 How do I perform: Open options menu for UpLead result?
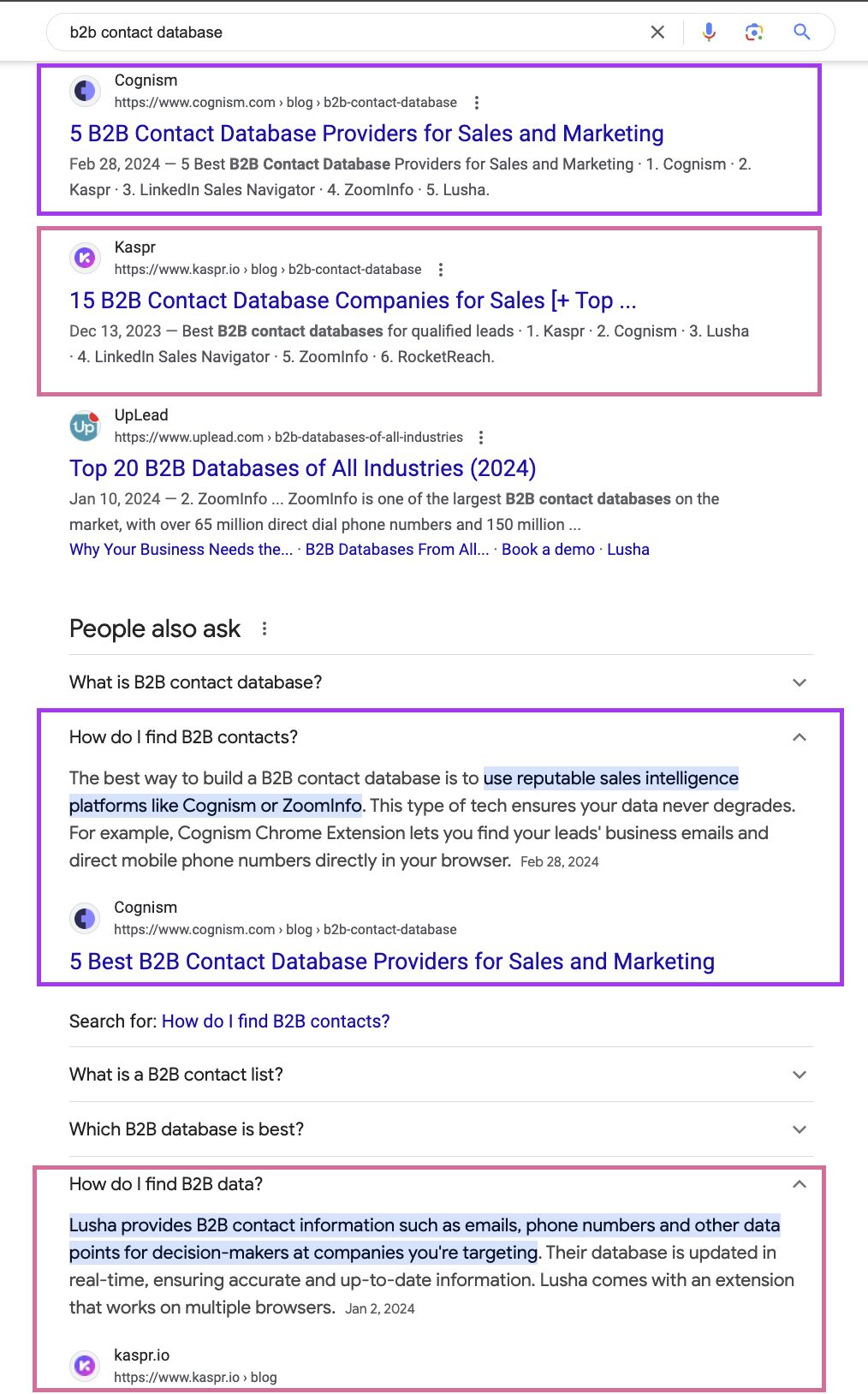click(481, 438)
